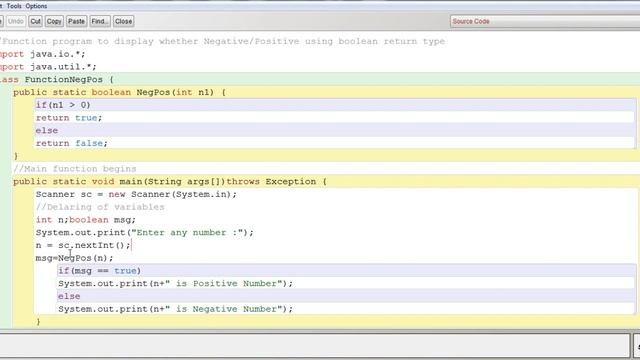Screen dimensions: 640x360
Task: Click the 'if(msg == true)' line
Action: 99,271
